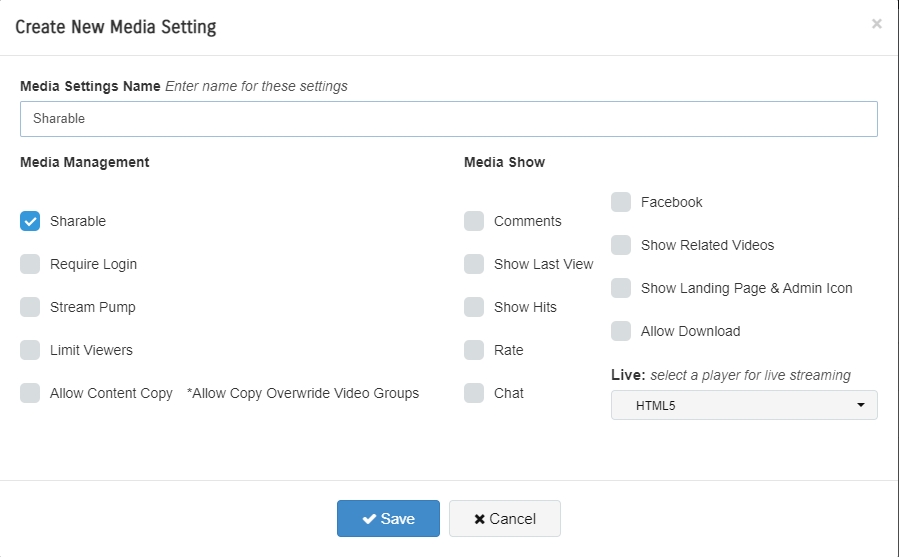Open the Live player HTML5 dropdown
This screenshot has height=557, width=899.
(x=744, y=405)
